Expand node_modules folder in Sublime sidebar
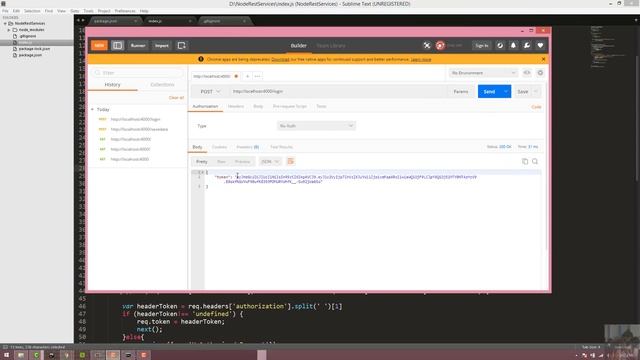This screenshot has height=360, width=640. tap(9, 30)
